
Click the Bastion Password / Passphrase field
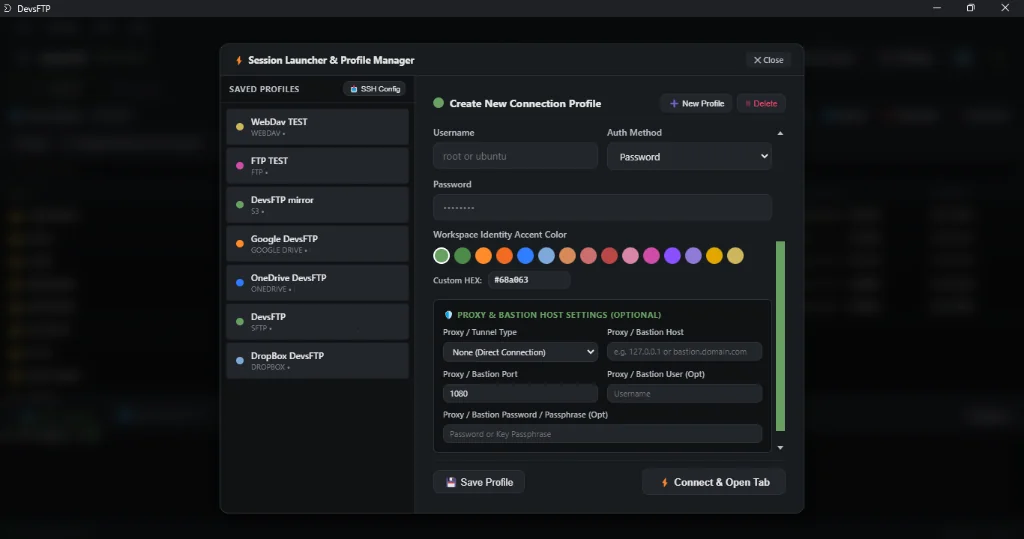(602, 434)
